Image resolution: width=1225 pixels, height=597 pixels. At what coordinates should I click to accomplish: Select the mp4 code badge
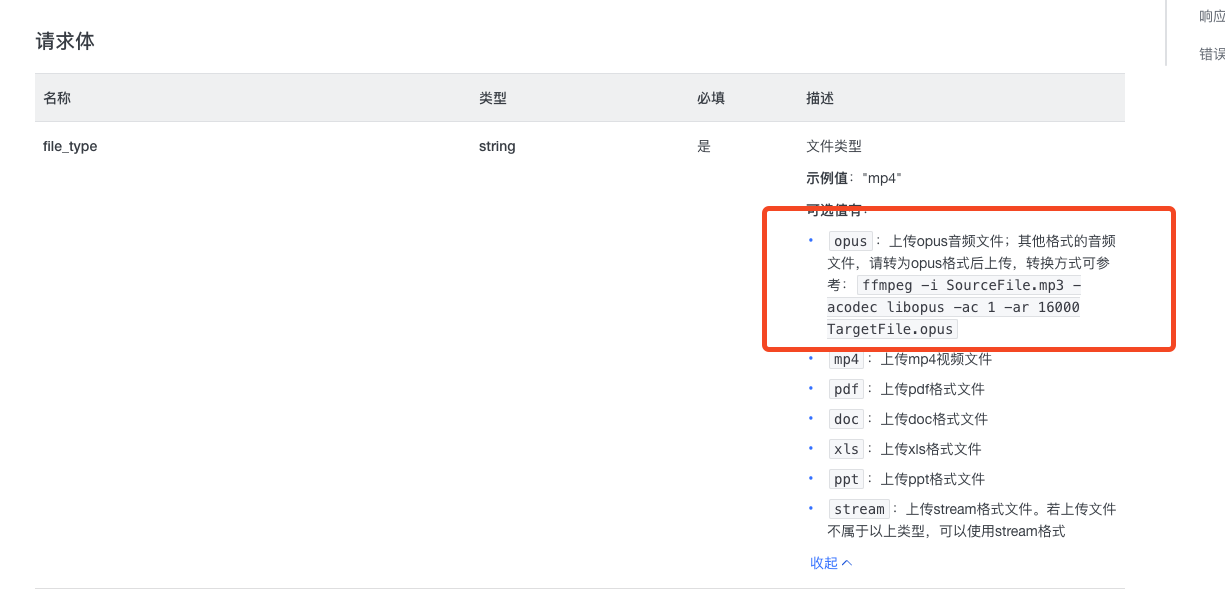click(x=845, y=359)
